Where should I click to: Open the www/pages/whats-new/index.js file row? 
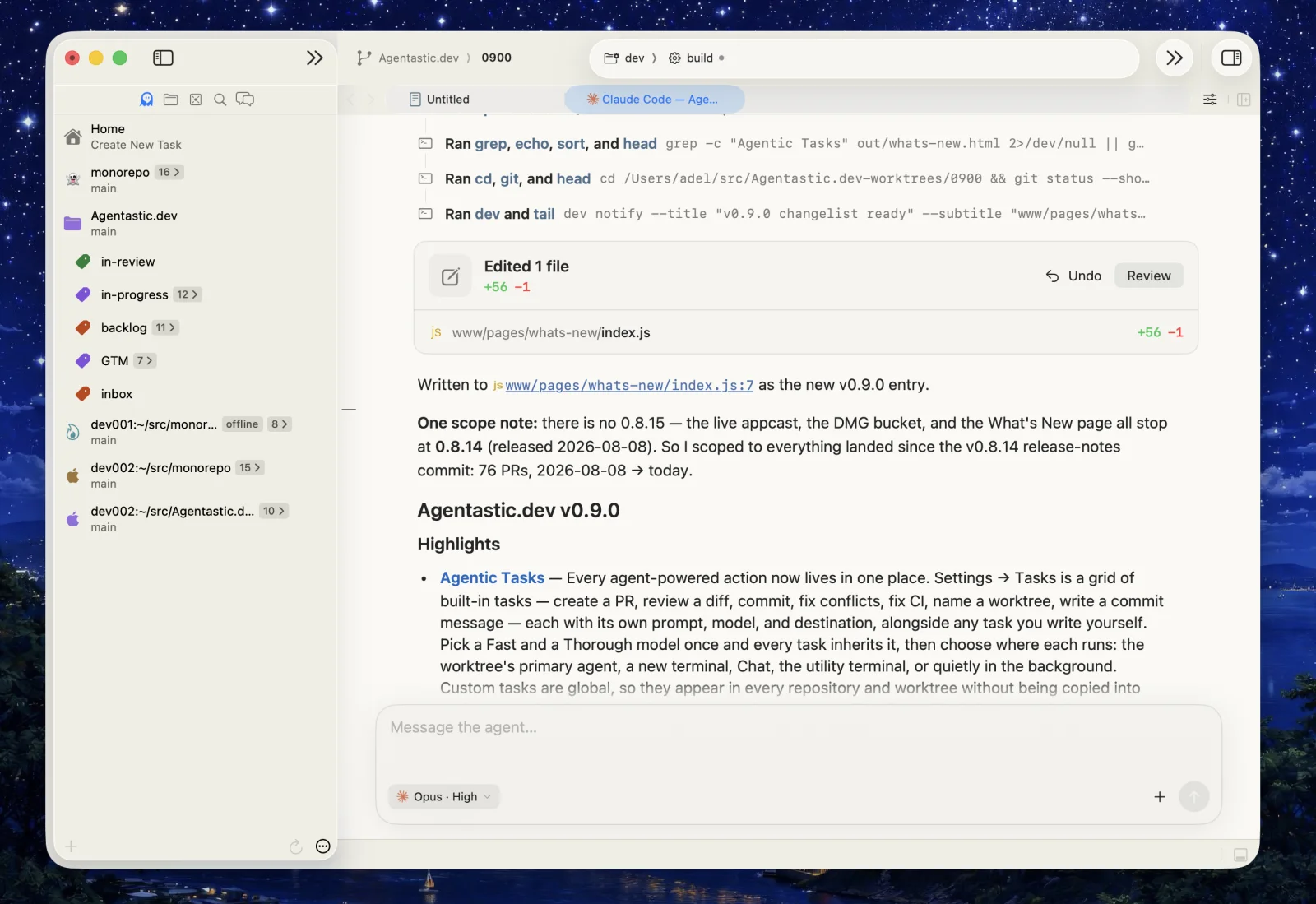[806, 332]
